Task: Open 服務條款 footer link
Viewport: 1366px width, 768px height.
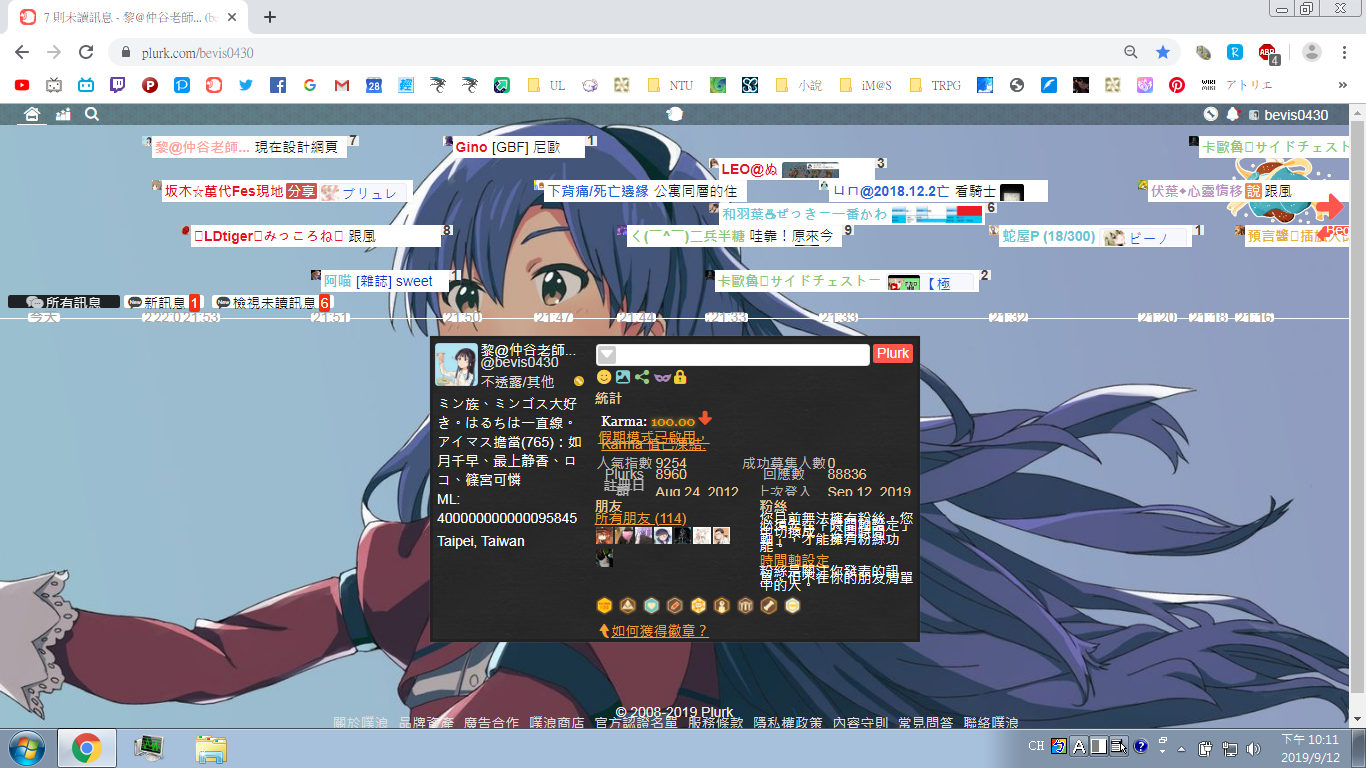Action: point(715,723)
